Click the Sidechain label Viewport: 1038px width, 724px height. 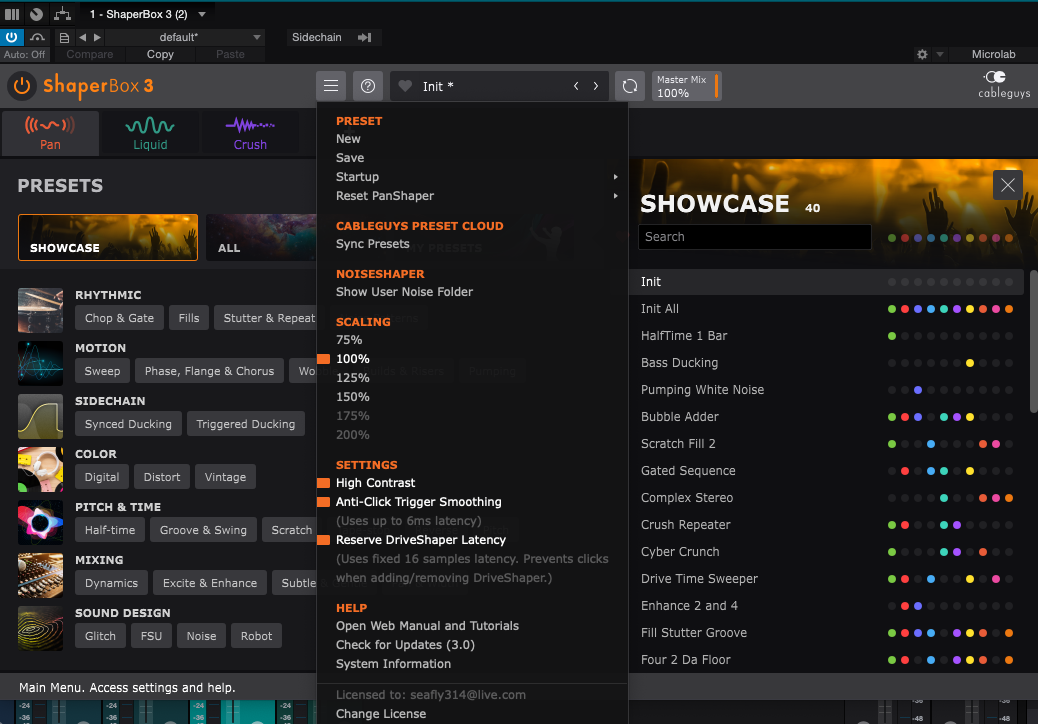316,37
